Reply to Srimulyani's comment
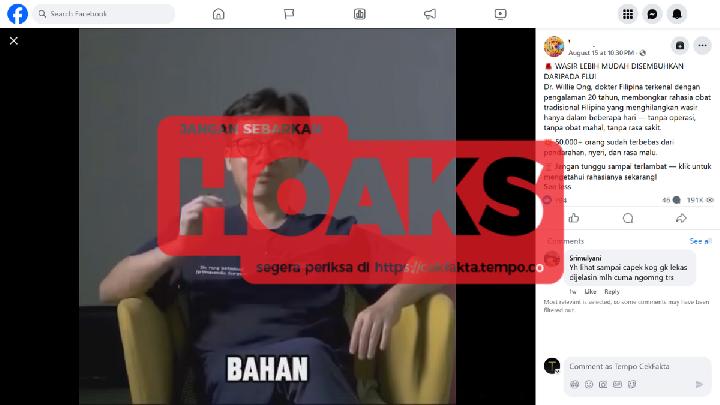 click(612, 292)
